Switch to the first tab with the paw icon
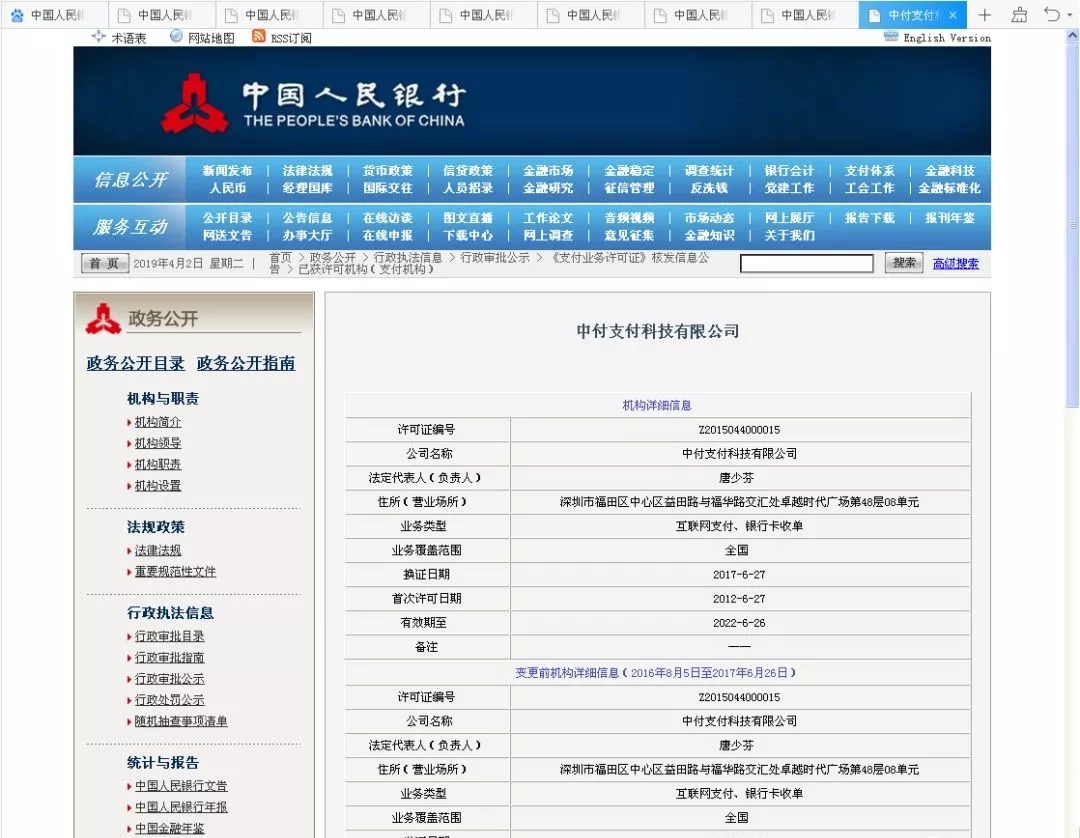This screenshot has width=1080, height=838. point(54,15)
